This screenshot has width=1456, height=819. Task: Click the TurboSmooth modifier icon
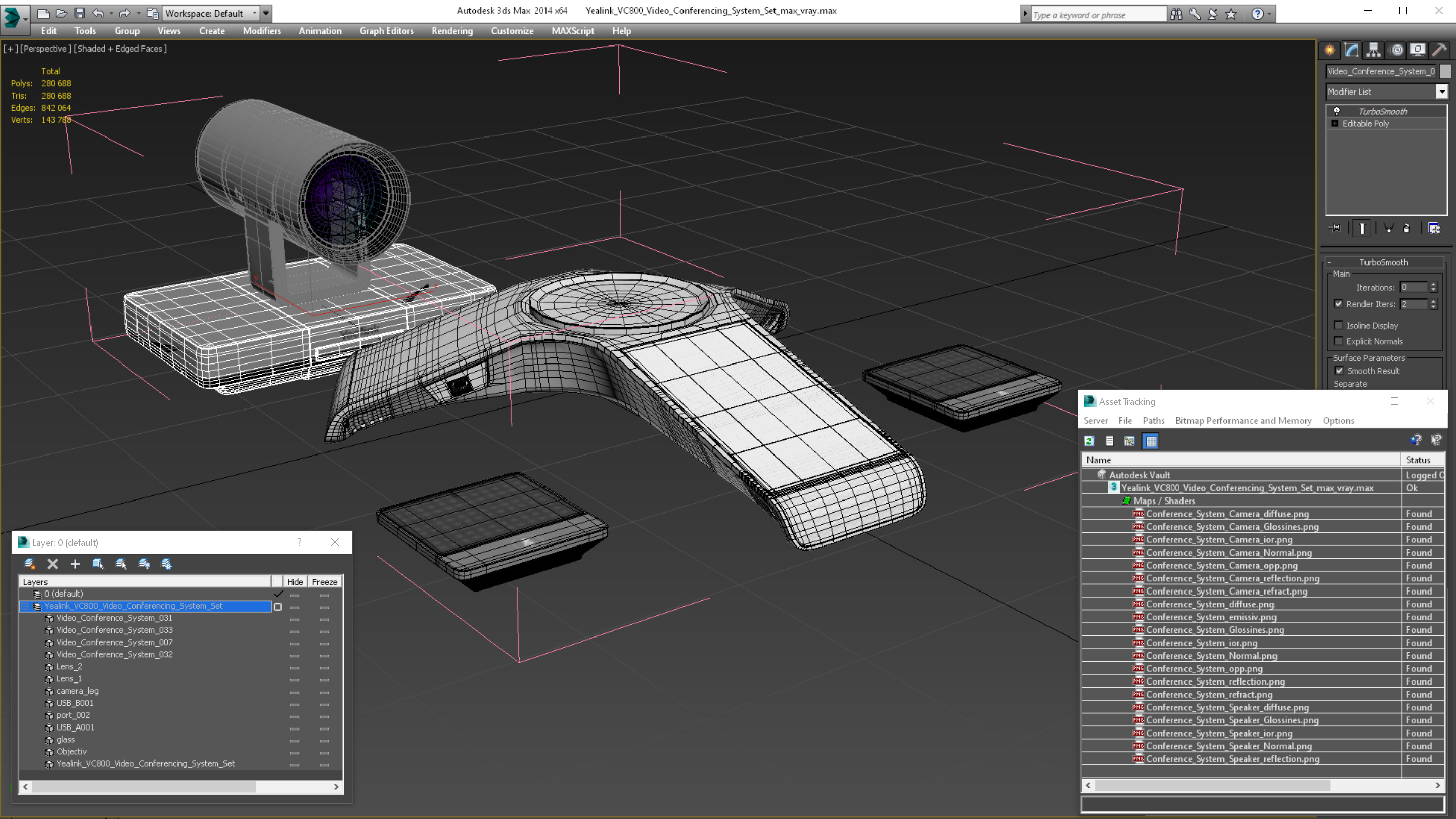pos(1334,111)
